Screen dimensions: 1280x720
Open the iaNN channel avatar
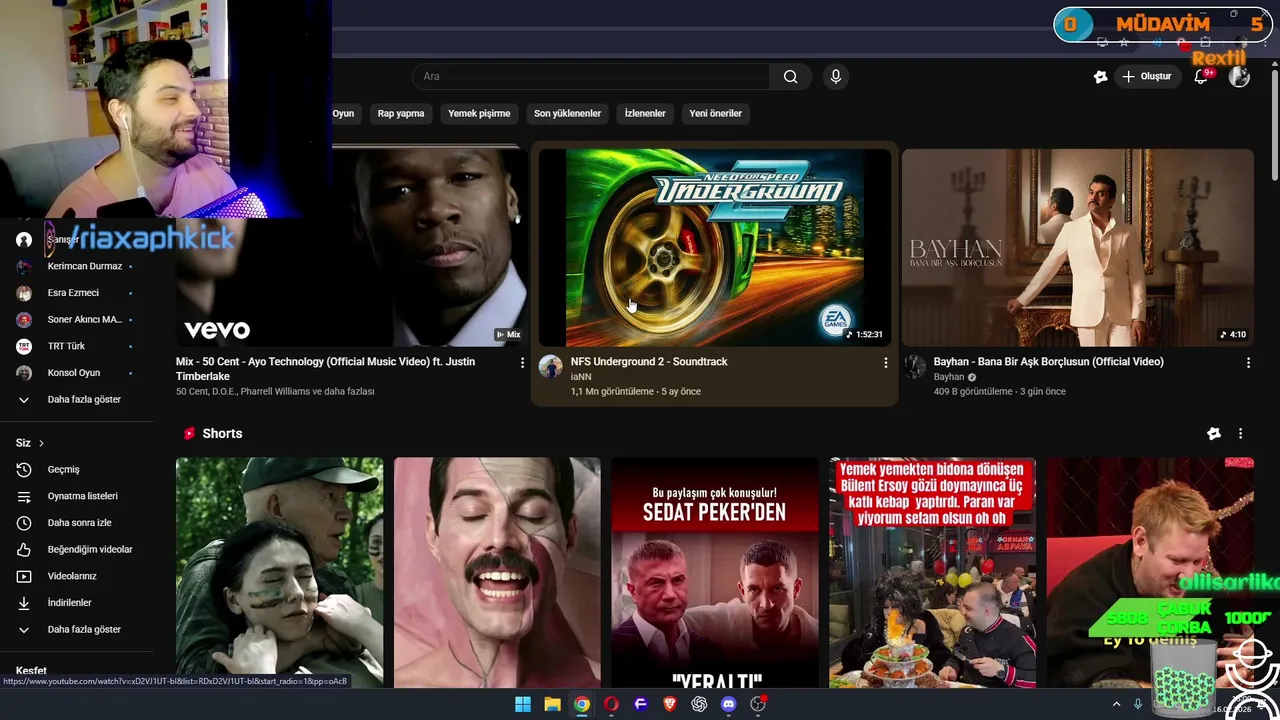(x=550, y=366)
